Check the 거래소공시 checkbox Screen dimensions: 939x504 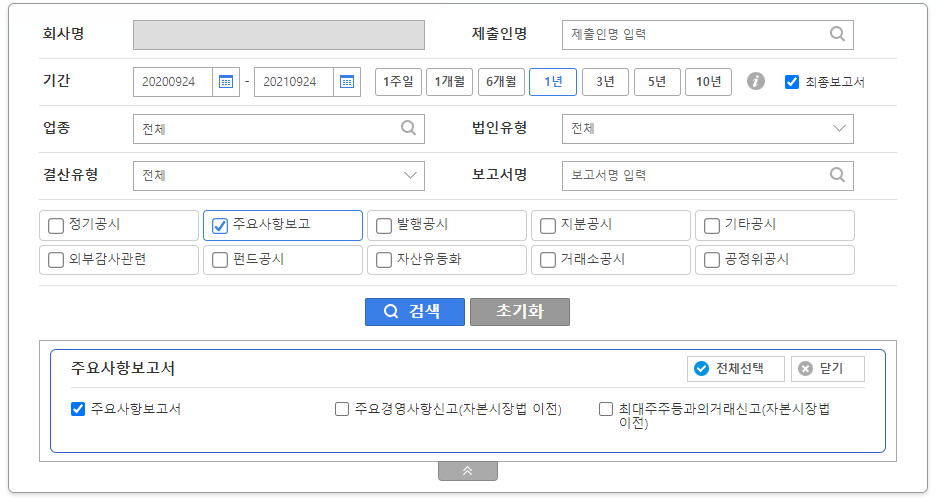pos(548,260)
